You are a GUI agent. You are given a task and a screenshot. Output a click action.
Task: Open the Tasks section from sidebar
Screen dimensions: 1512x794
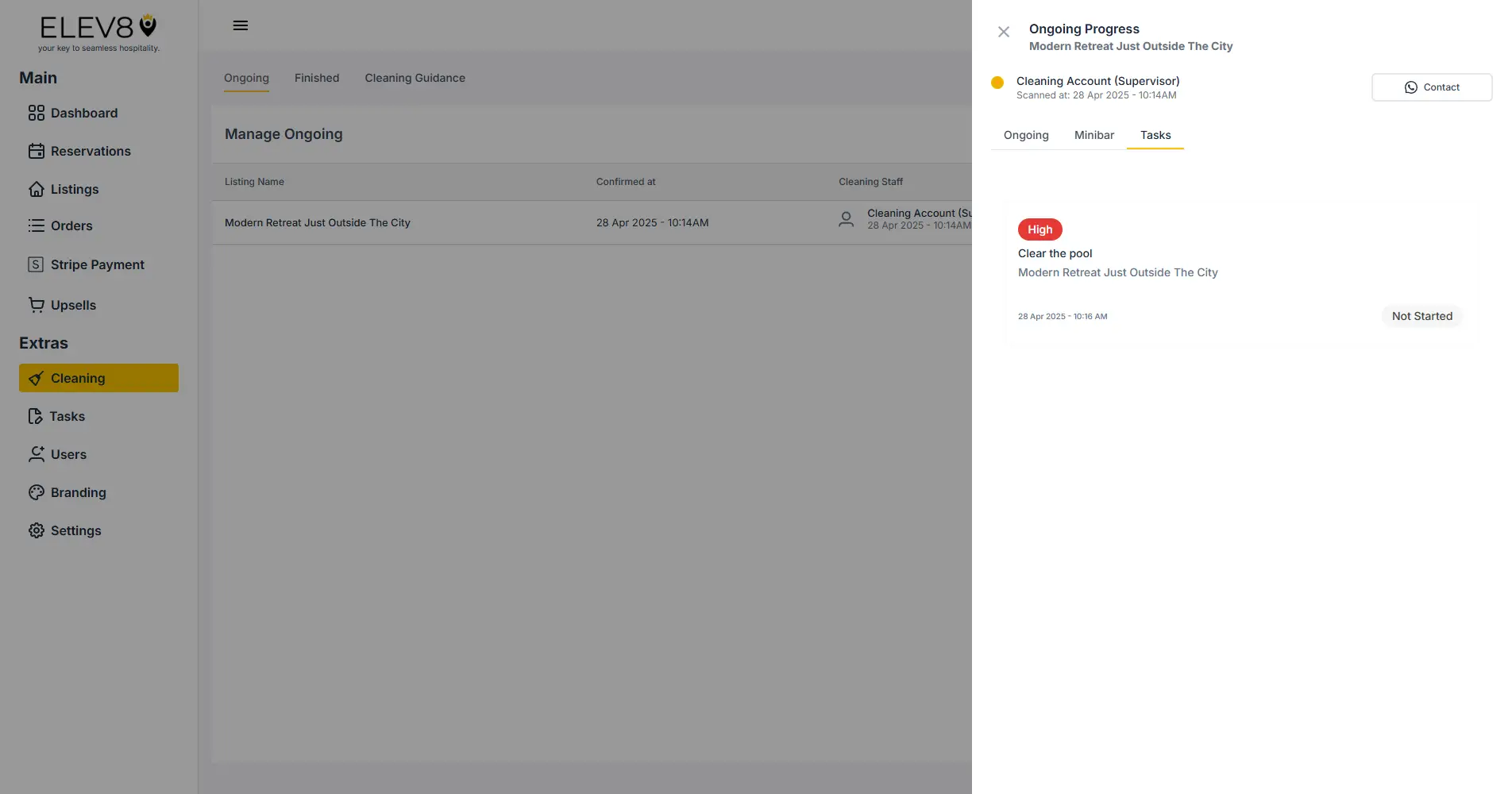pos(67,416)
